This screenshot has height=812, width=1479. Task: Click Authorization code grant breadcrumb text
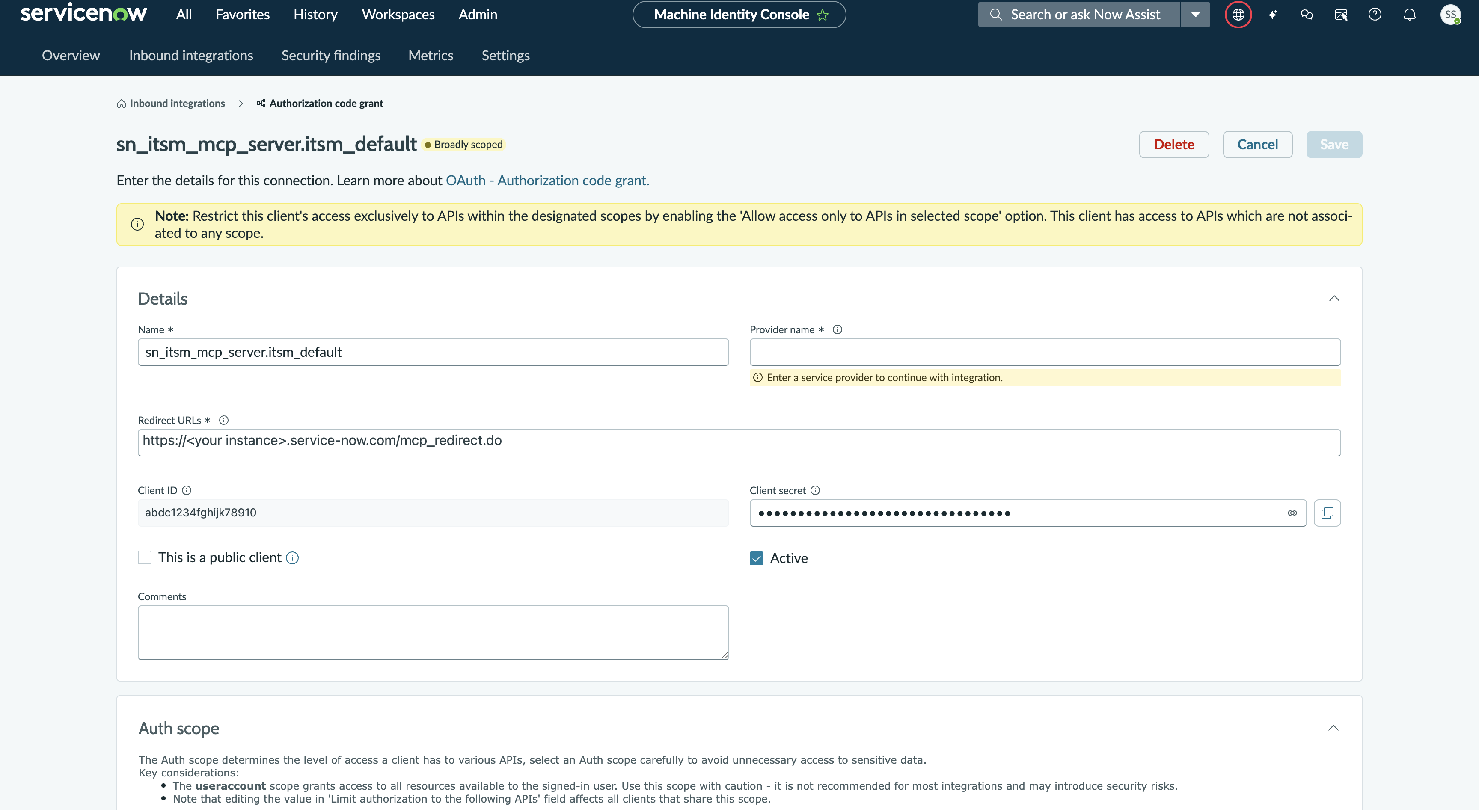326,104
